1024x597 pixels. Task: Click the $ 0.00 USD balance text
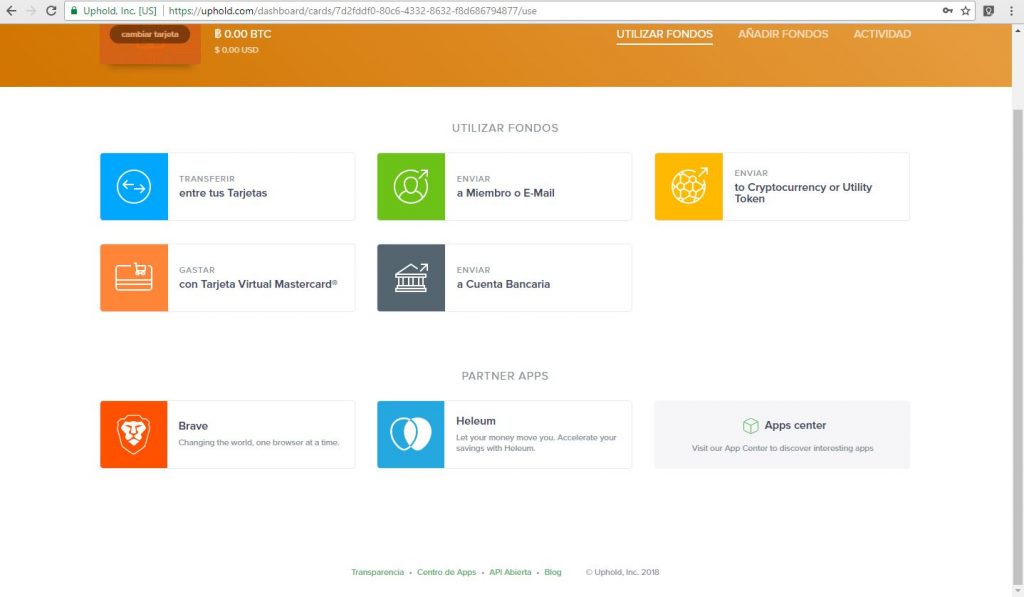tap(236, 50)
